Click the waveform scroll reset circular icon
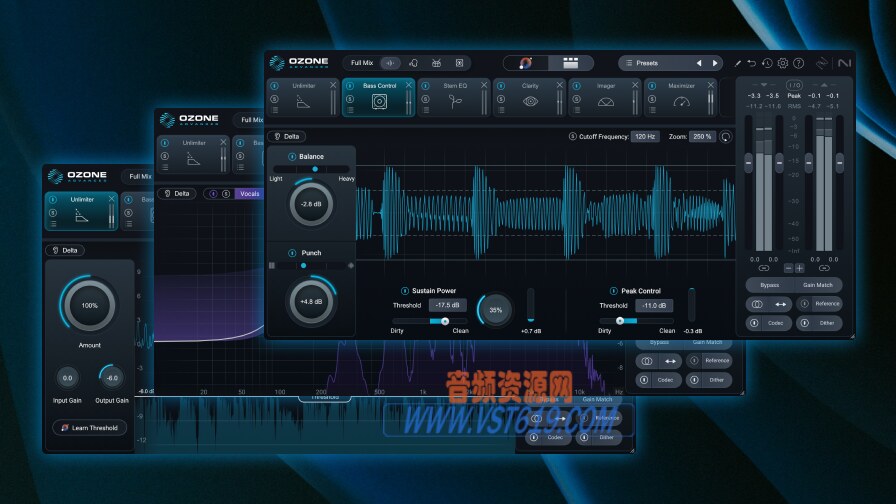This screenshot has height=504, width=896. click(x=726, y=137)
